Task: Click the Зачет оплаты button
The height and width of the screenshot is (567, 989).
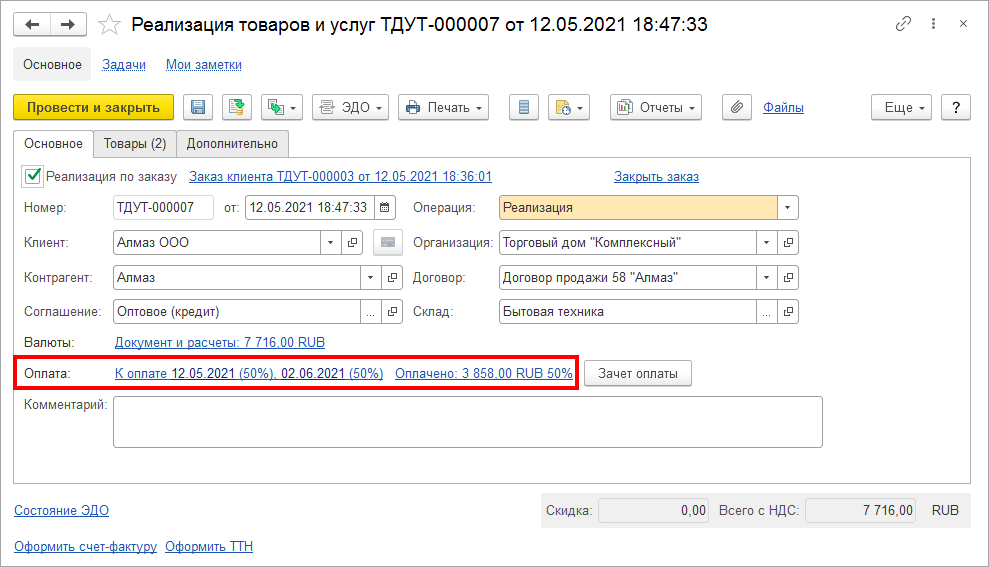Action: click(x=637, y=374)
